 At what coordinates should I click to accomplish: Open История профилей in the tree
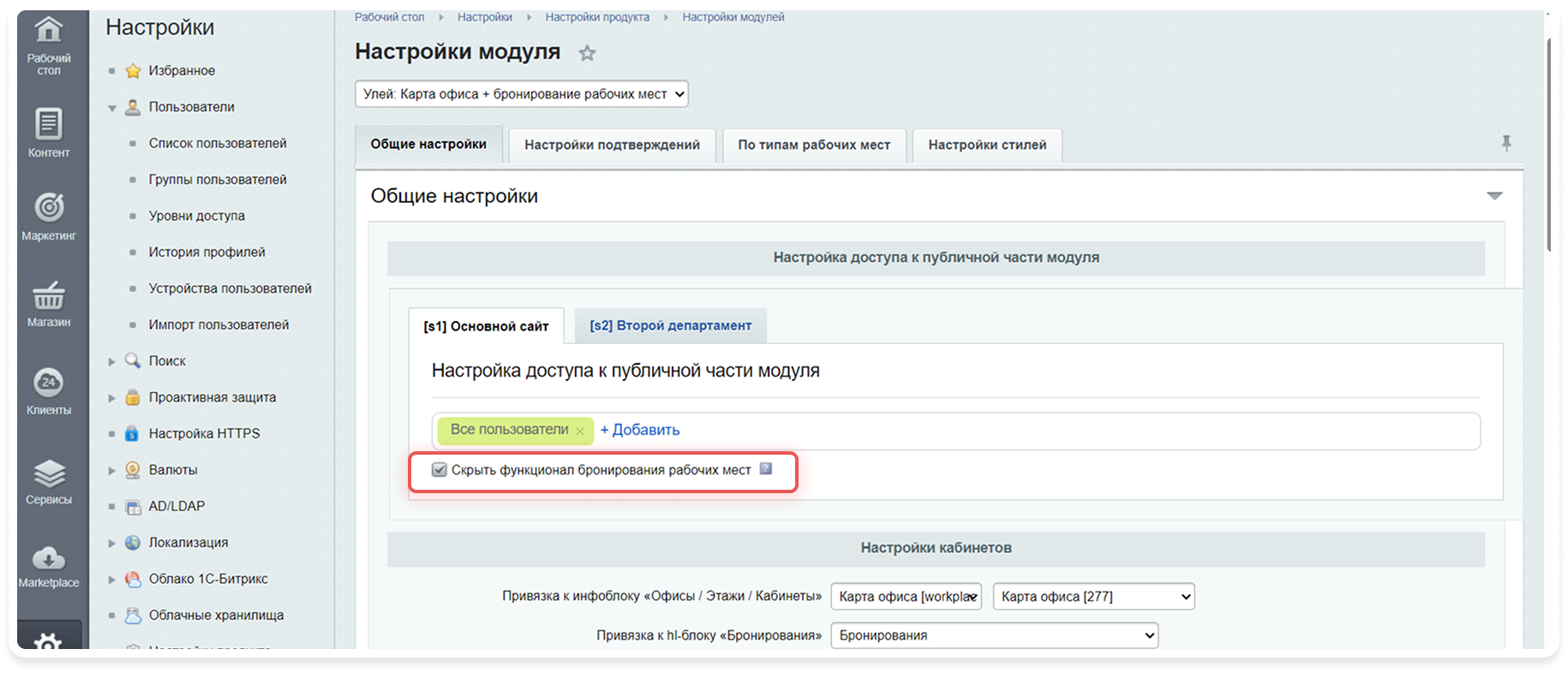coord(206,252)
